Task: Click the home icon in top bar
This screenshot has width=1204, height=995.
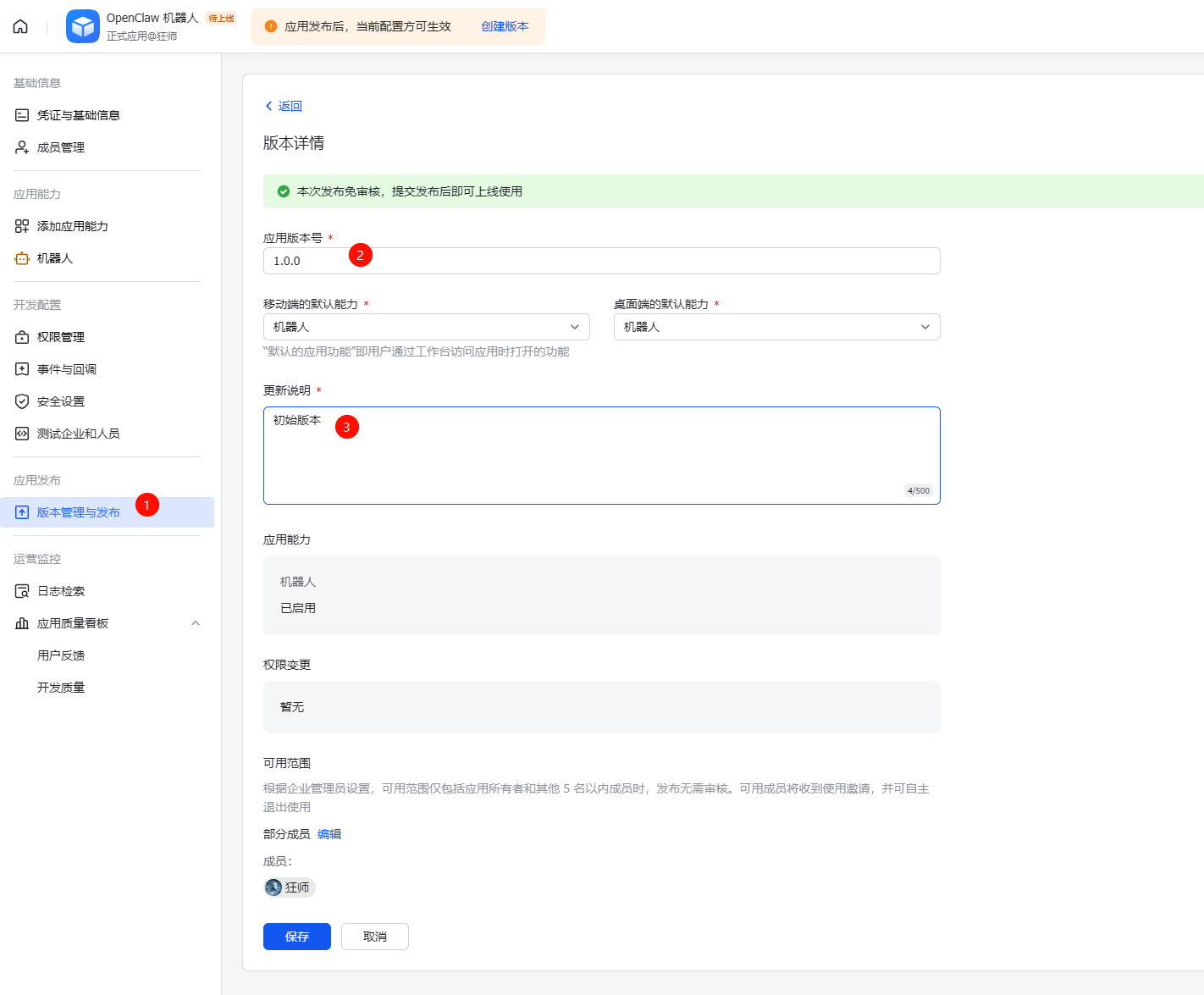Action: coord(20,26)
